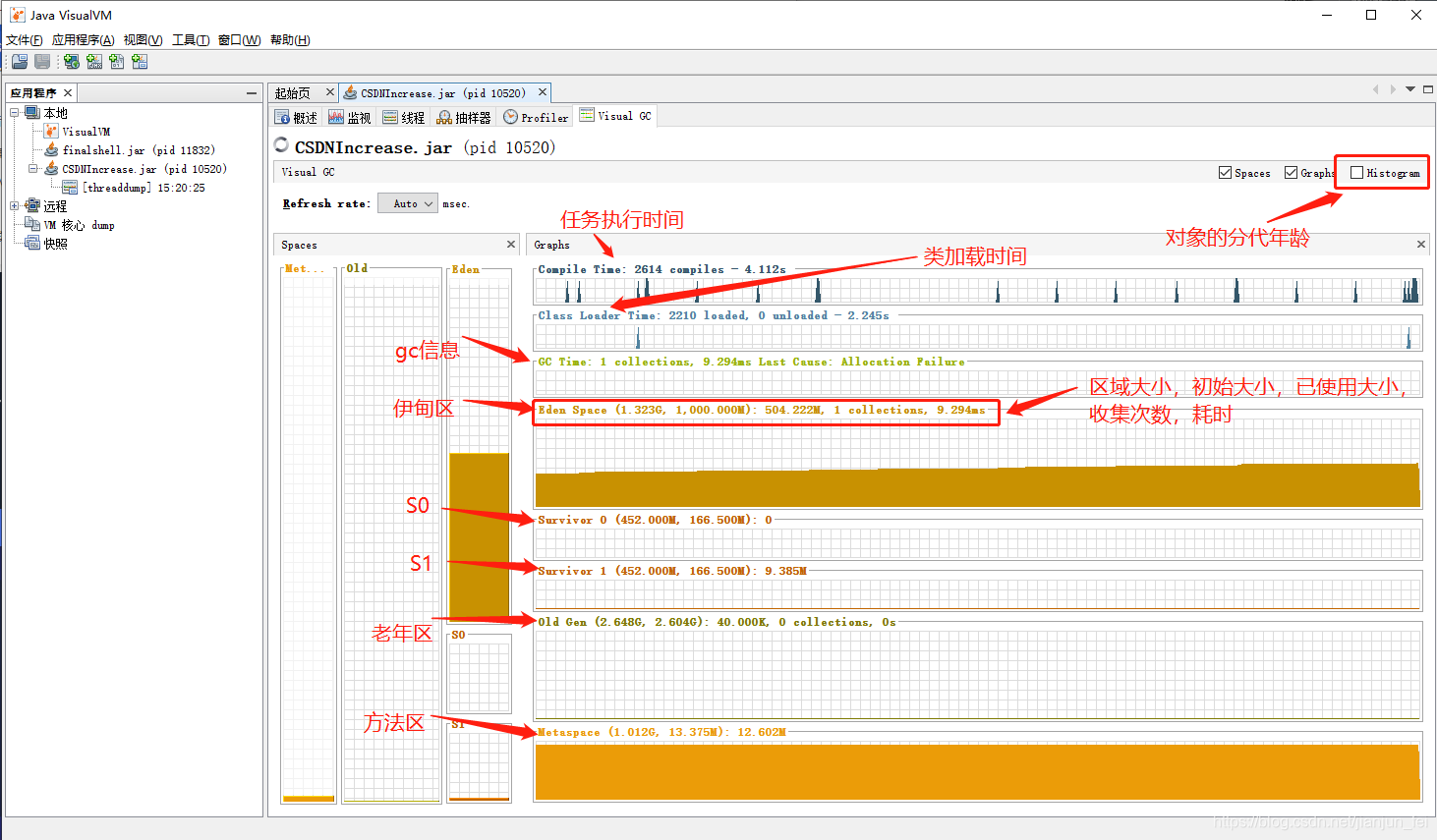
Task: Click the CSDNIncrease.jar Java cup icon in the tree
Action: 51,169
